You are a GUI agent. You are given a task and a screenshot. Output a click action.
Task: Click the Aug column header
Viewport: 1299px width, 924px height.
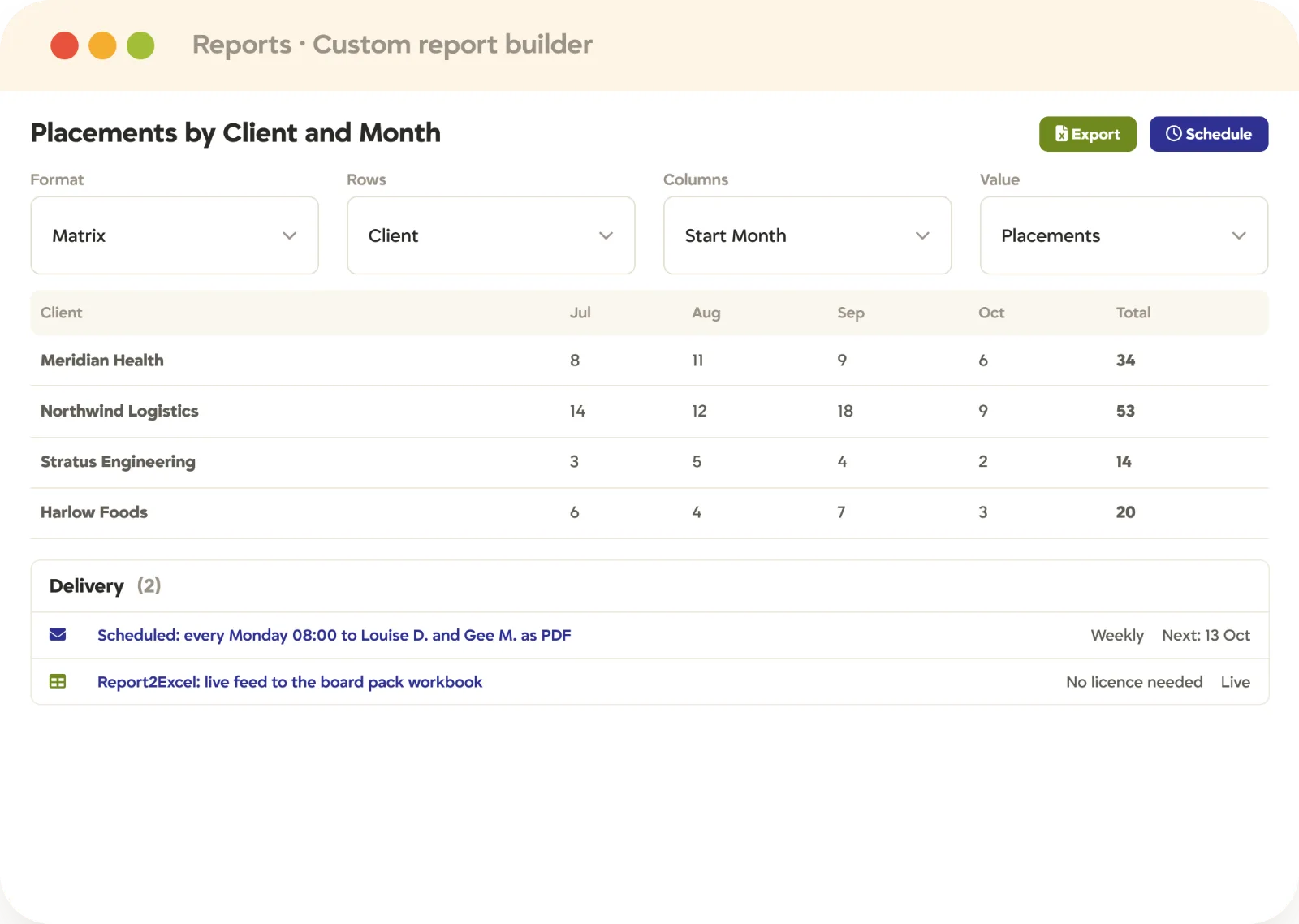click(706, 313)
